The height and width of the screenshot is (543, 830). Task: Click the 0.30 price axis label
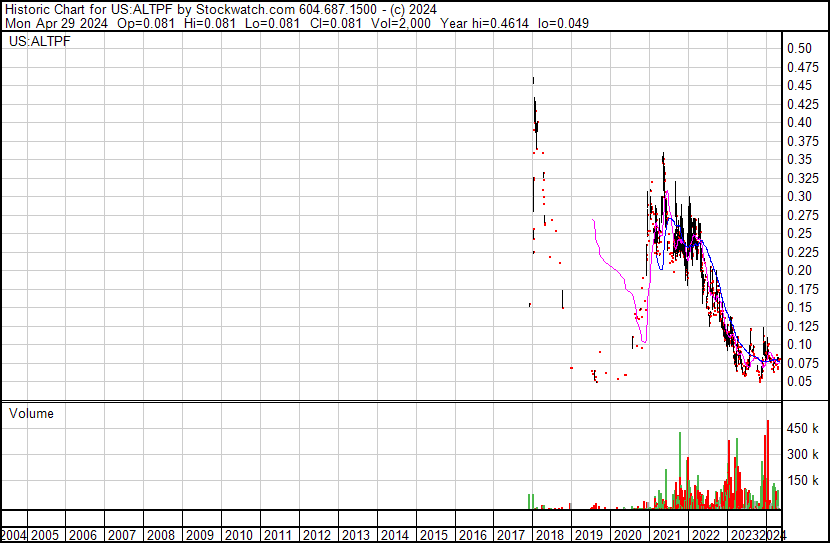[x=799, y=196]
